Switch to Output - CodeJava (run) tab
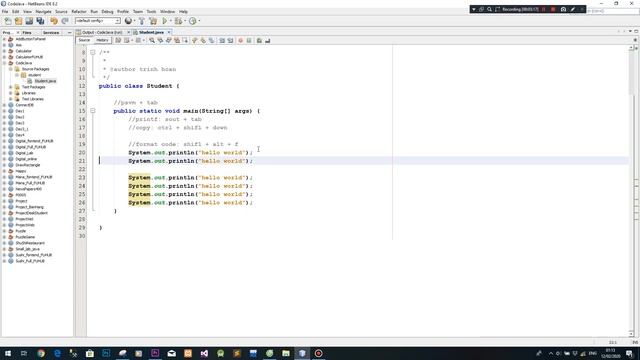The height and width of the screenshot is (360, 640). (102, 32)
